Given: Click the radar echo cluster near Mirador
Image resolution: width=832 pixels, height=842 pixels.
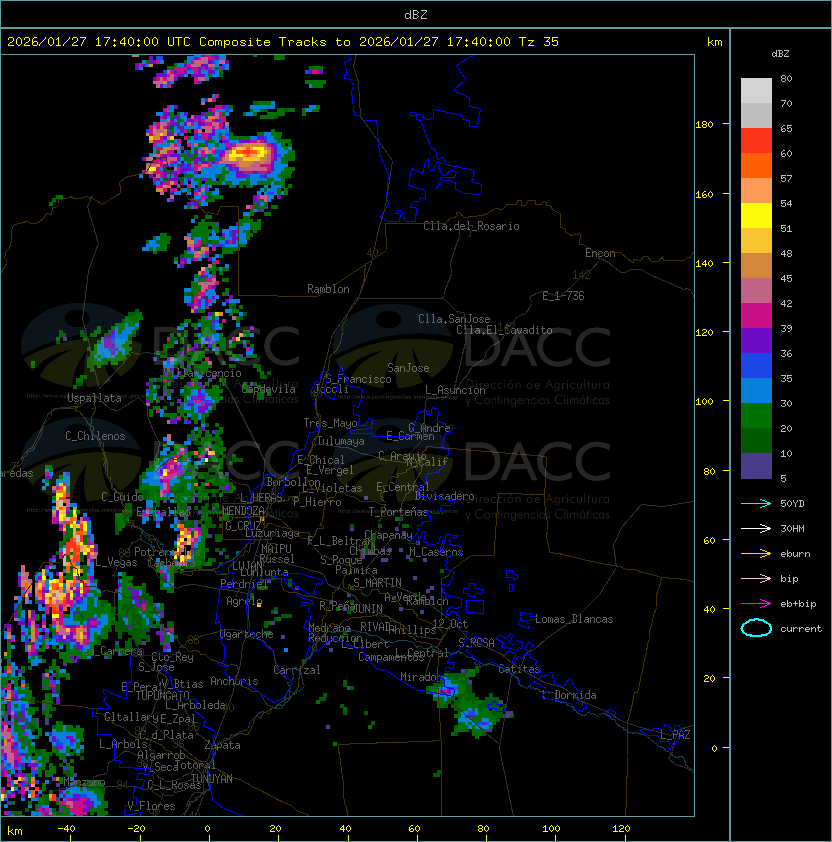Looking at the screenshot, I should tap(470, 704).
